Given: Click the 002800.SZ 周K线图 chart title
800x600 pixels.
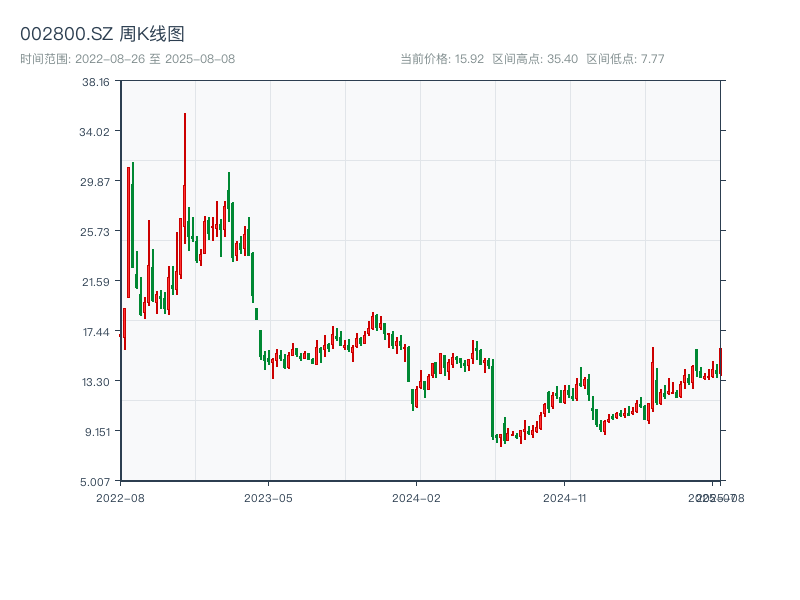Looking at the screenshot, I should click(102, 34).
